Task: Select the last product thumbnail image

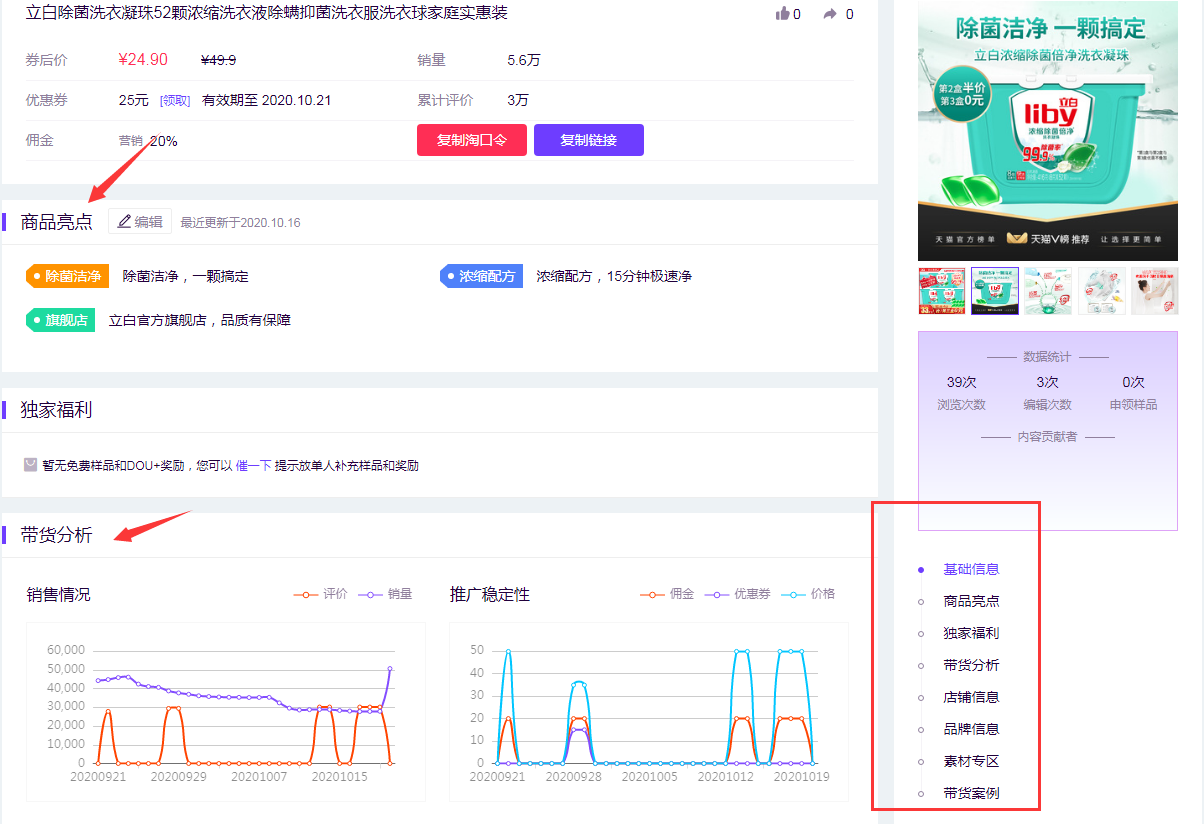Action: tap(1154, 291)
